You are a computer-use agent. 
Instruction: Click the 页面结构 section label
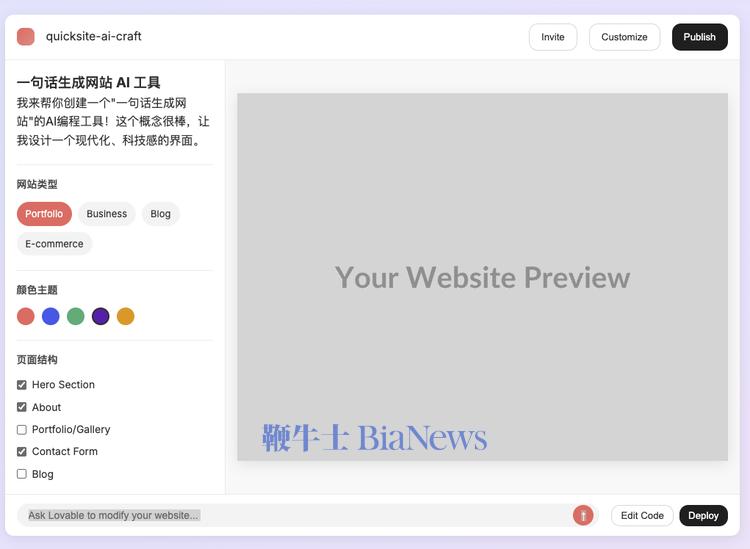pos(37,360)
